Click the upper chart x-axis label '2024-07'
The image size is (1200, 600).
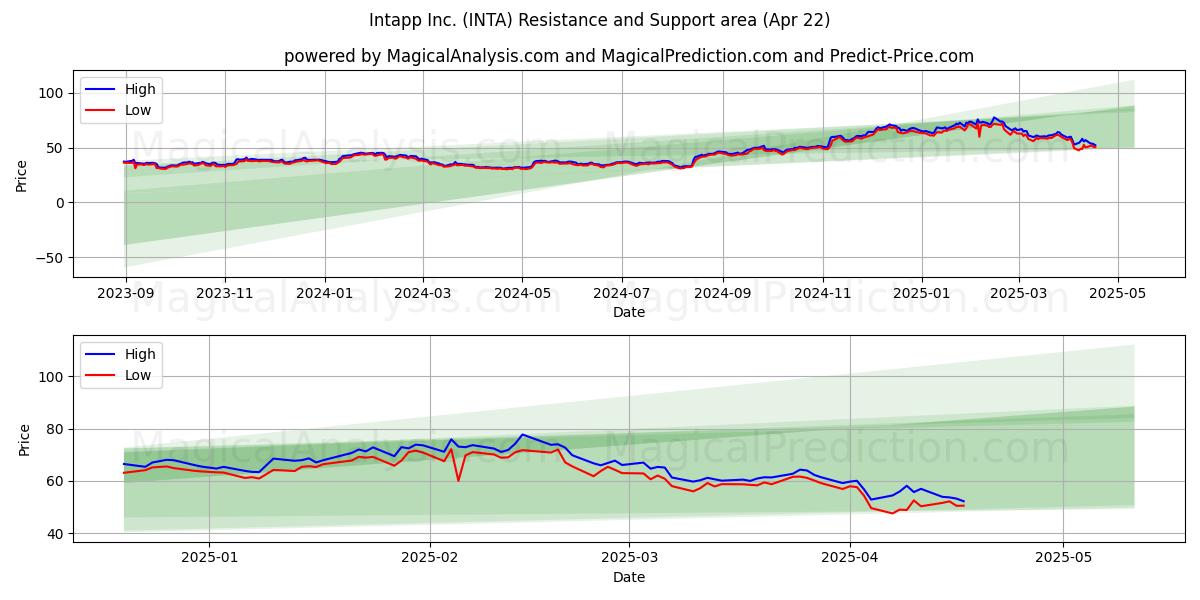point(622,294)
